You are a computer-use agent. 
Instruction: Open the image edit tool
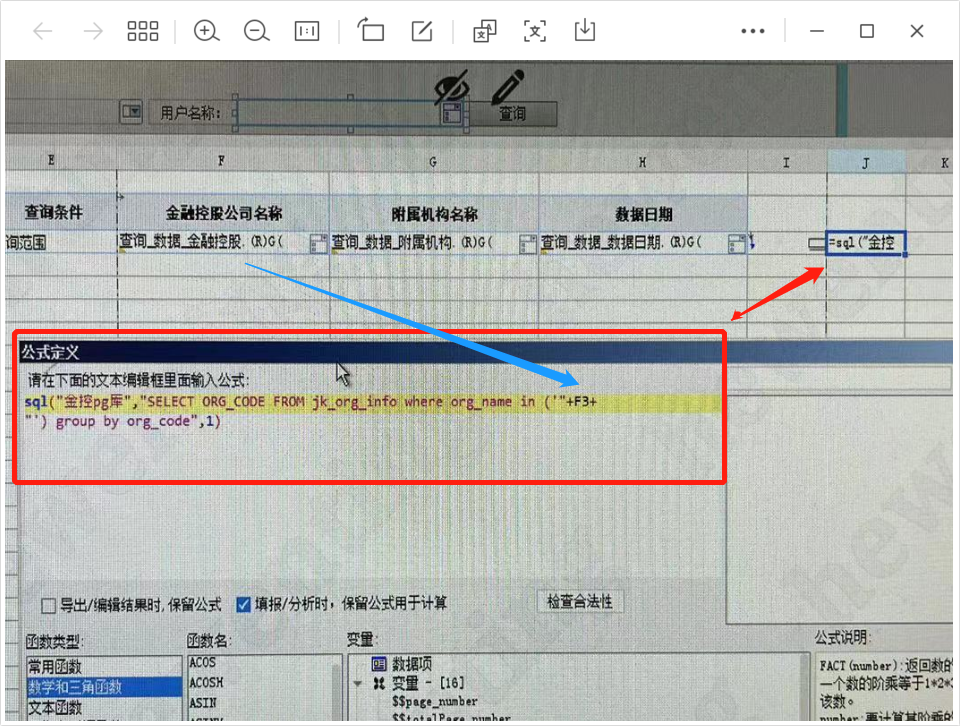[x=422, y=31]
